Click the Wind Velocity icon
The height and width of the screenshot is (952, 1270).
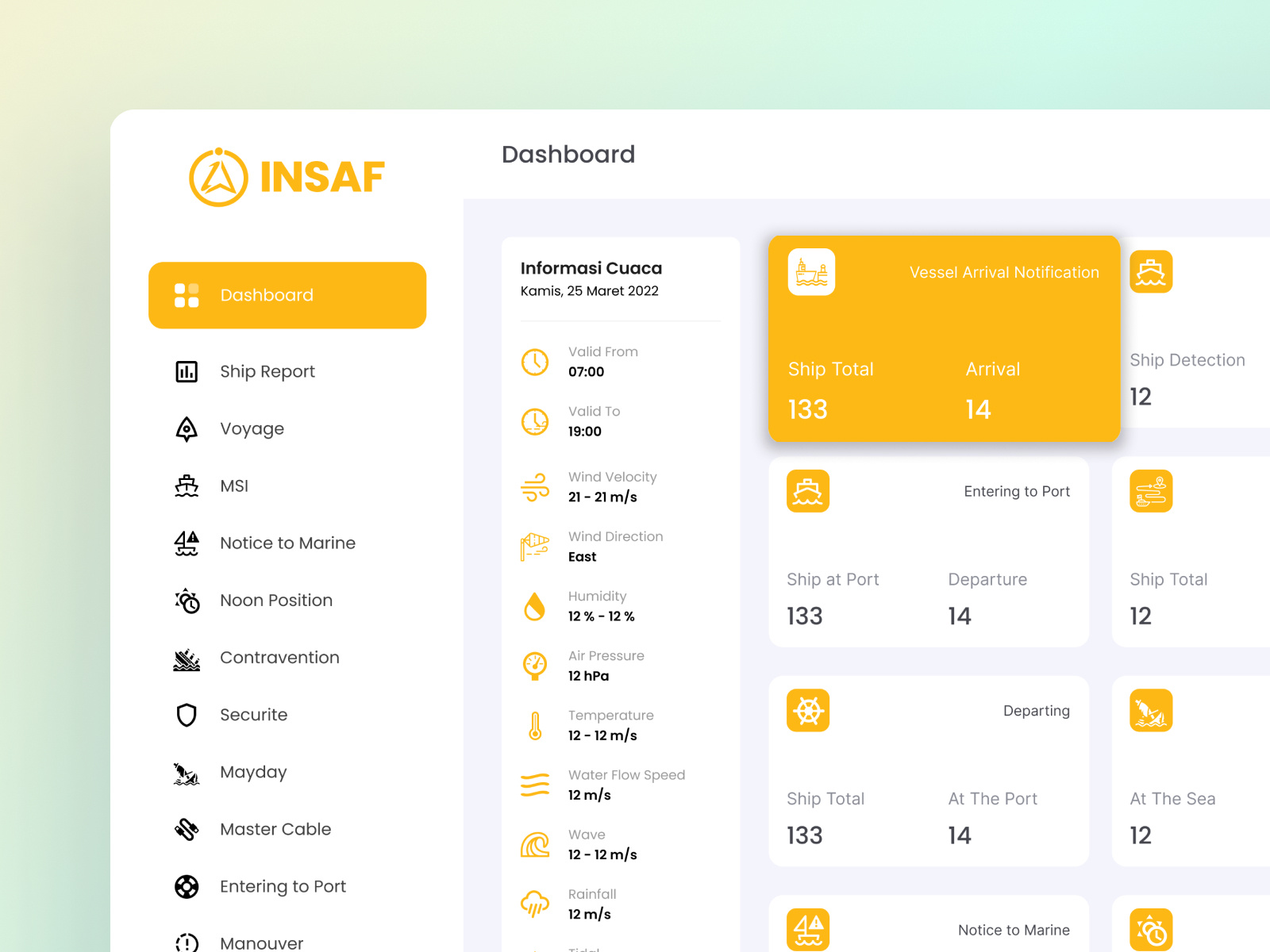pos(535,487)
